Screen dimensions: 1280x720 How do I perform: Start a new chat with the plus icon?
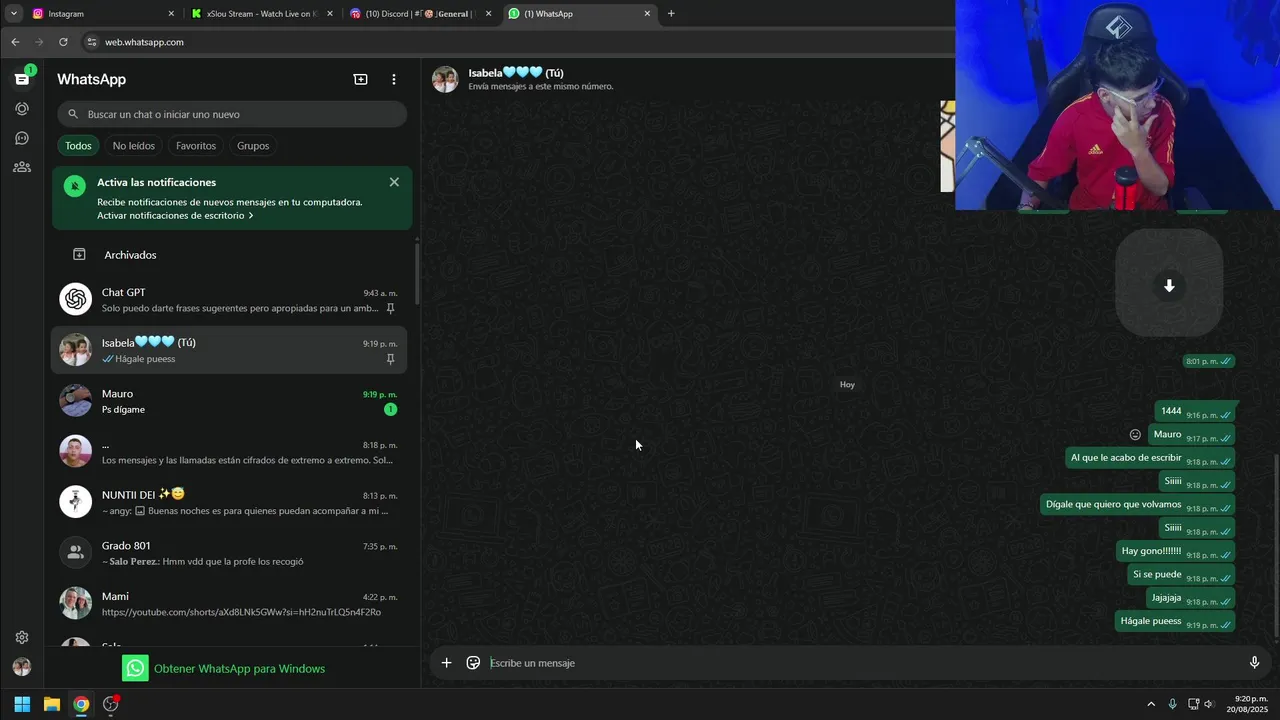point(361,79)
